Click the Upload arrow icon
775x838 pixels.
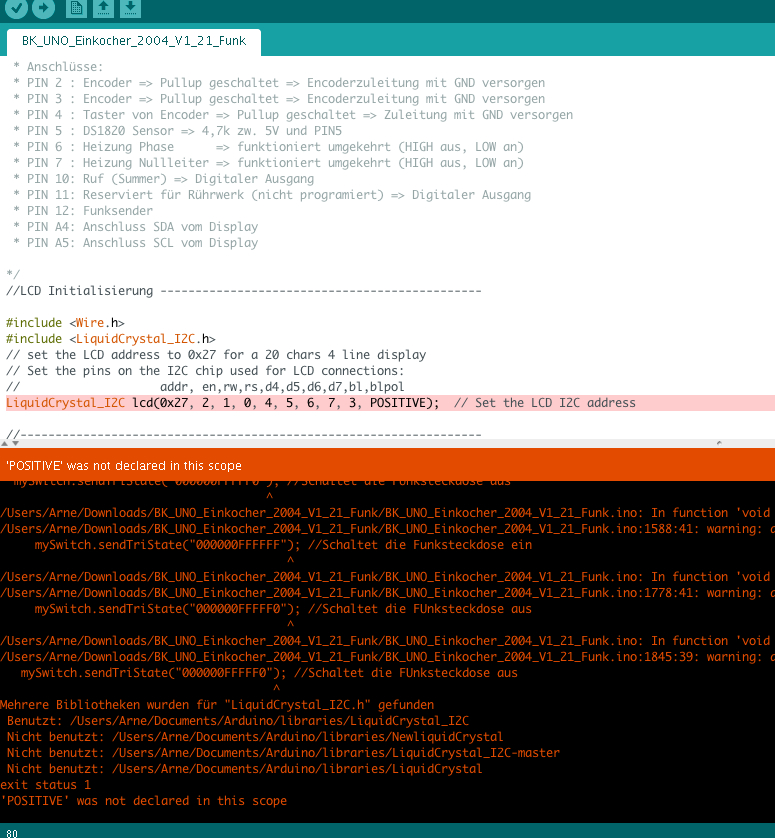click(43, 8)
